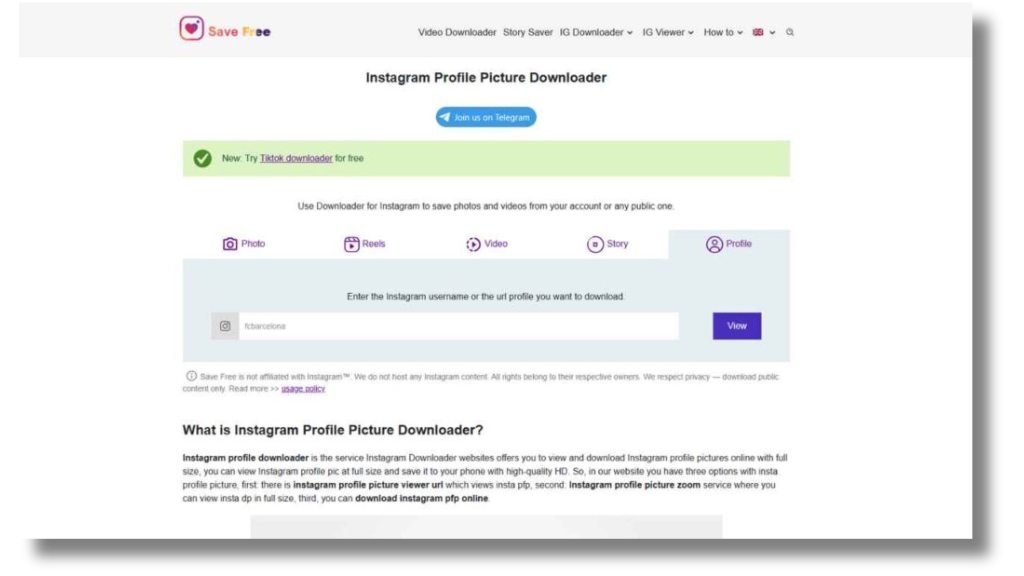The height and width of the screenshot is (576, 1024).
Task: Open the search magnifier icon in header
Action: 790,32
